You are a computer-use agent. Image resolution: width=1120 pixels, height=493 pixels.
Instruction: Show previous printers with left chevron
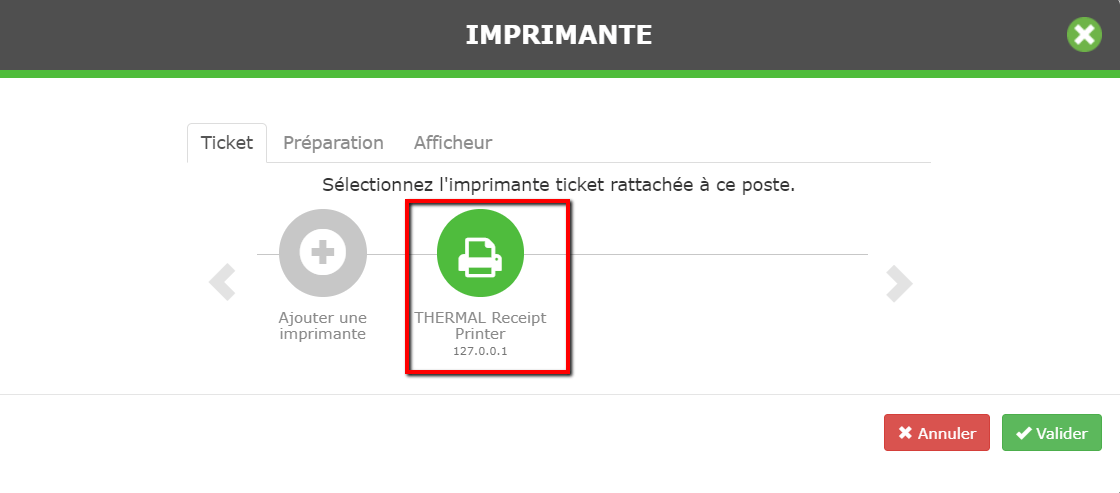222,282
